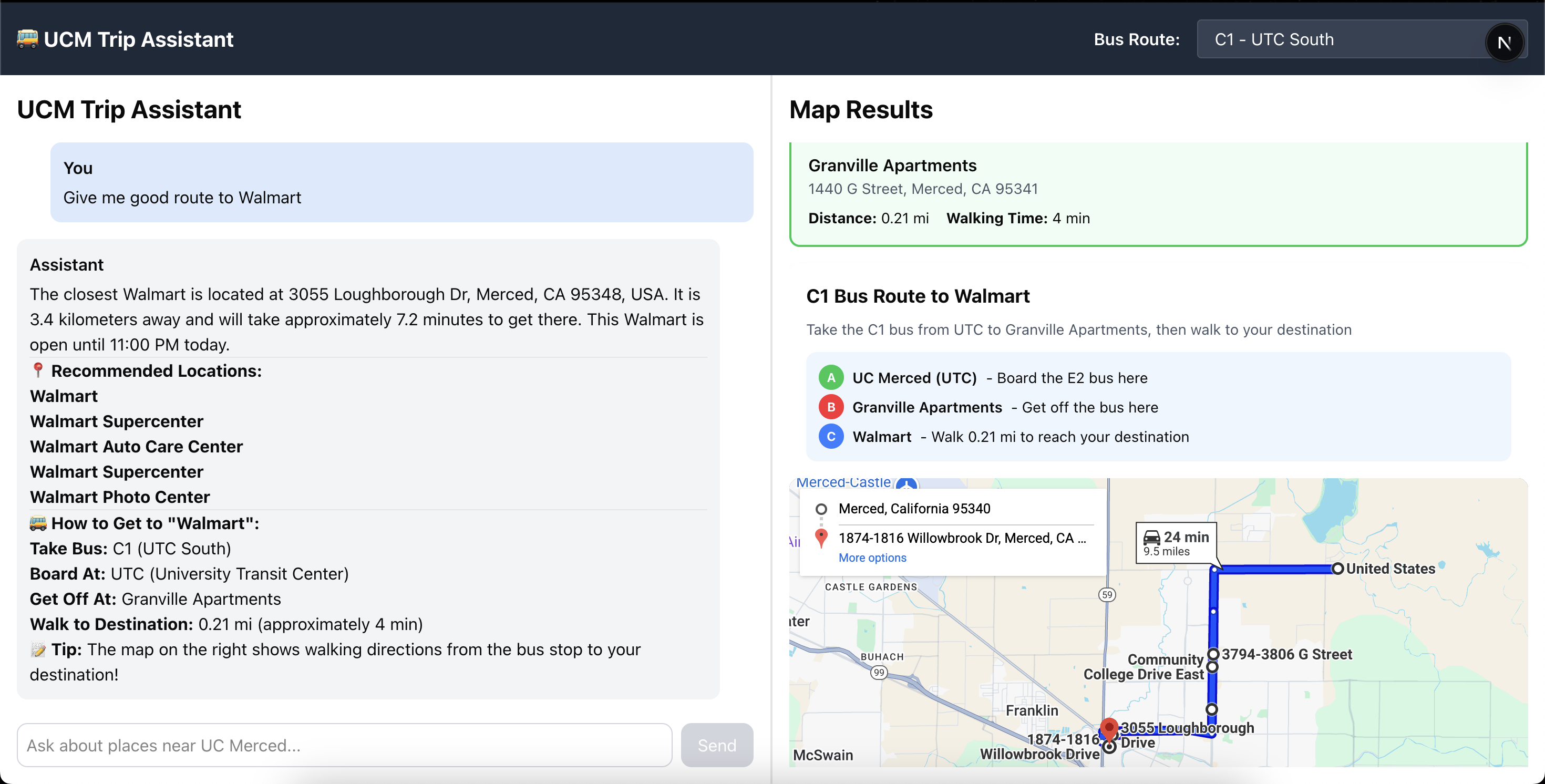The height and width of the screenshot is (784, 1545).
Task: Click the car icon in 24 min callout
Action: 1151,537
